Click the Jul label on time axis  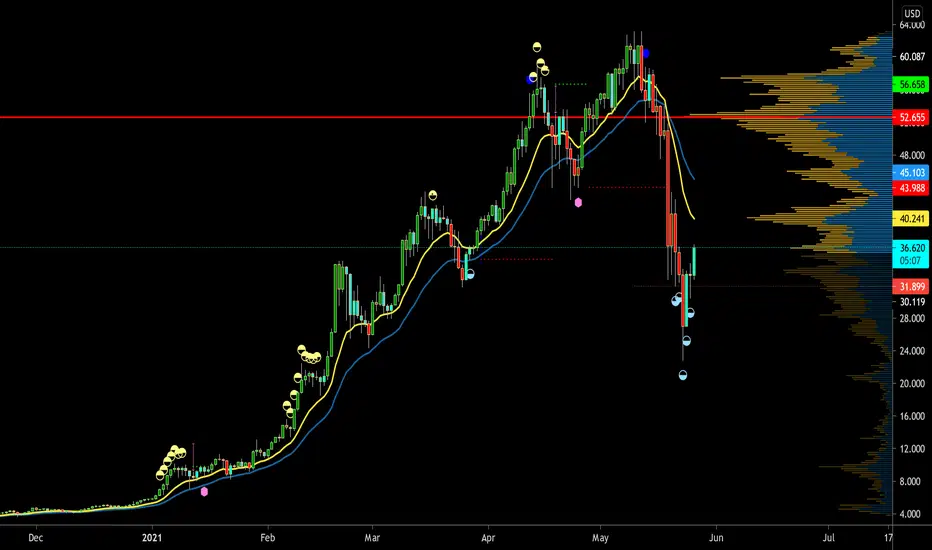(829, 538)
